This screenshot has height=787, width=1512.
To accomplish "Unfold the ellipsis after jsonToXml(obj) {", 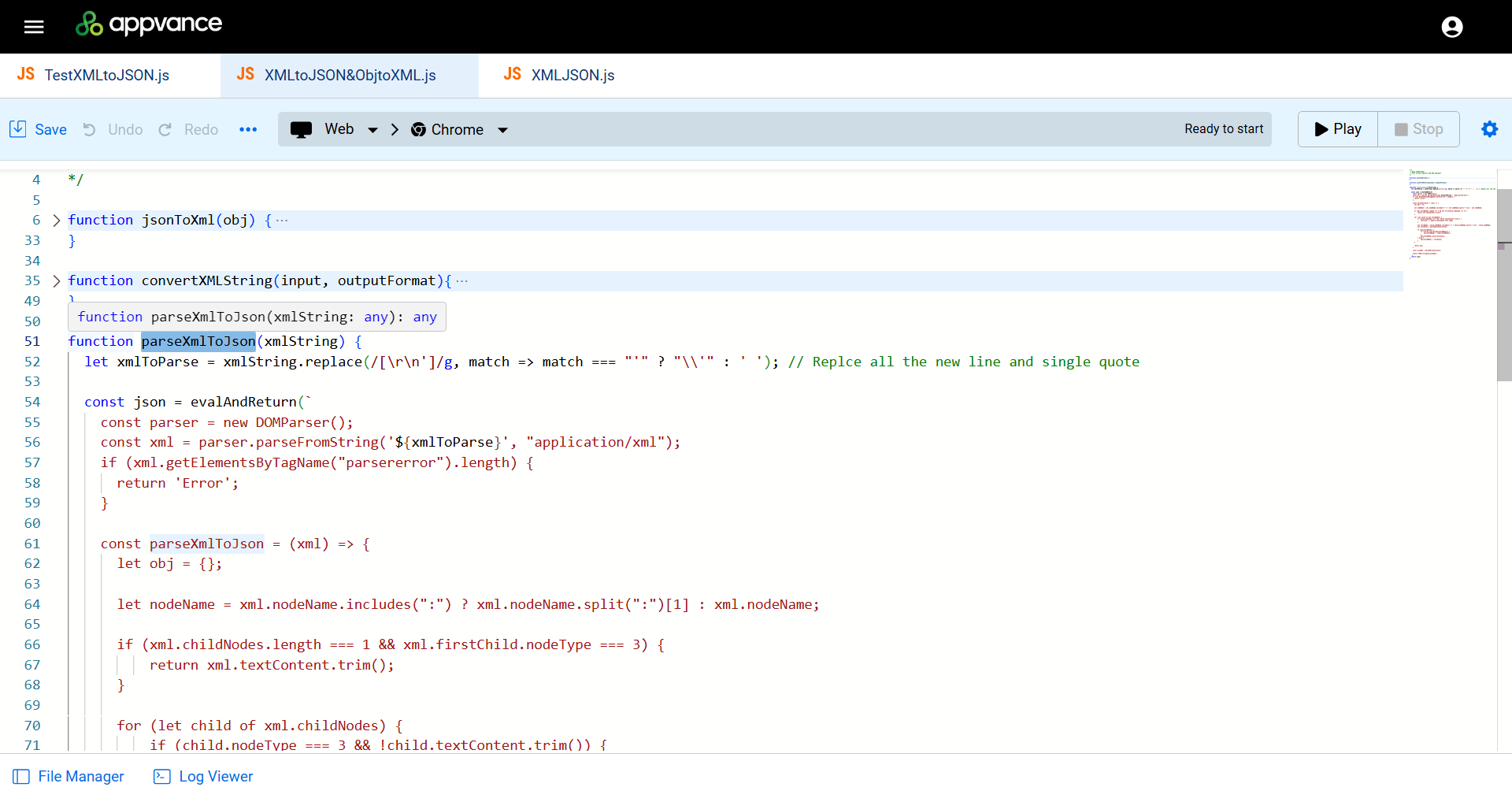I will click(x=282, y=221).
